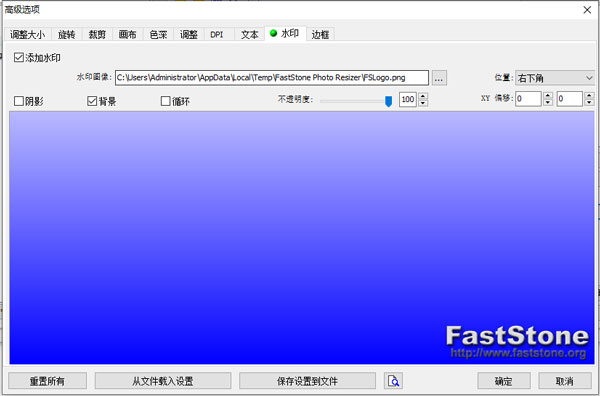Confirm with the 确定 button
The width and height of the screenshot is (600, 396).
tap(504, 381)
